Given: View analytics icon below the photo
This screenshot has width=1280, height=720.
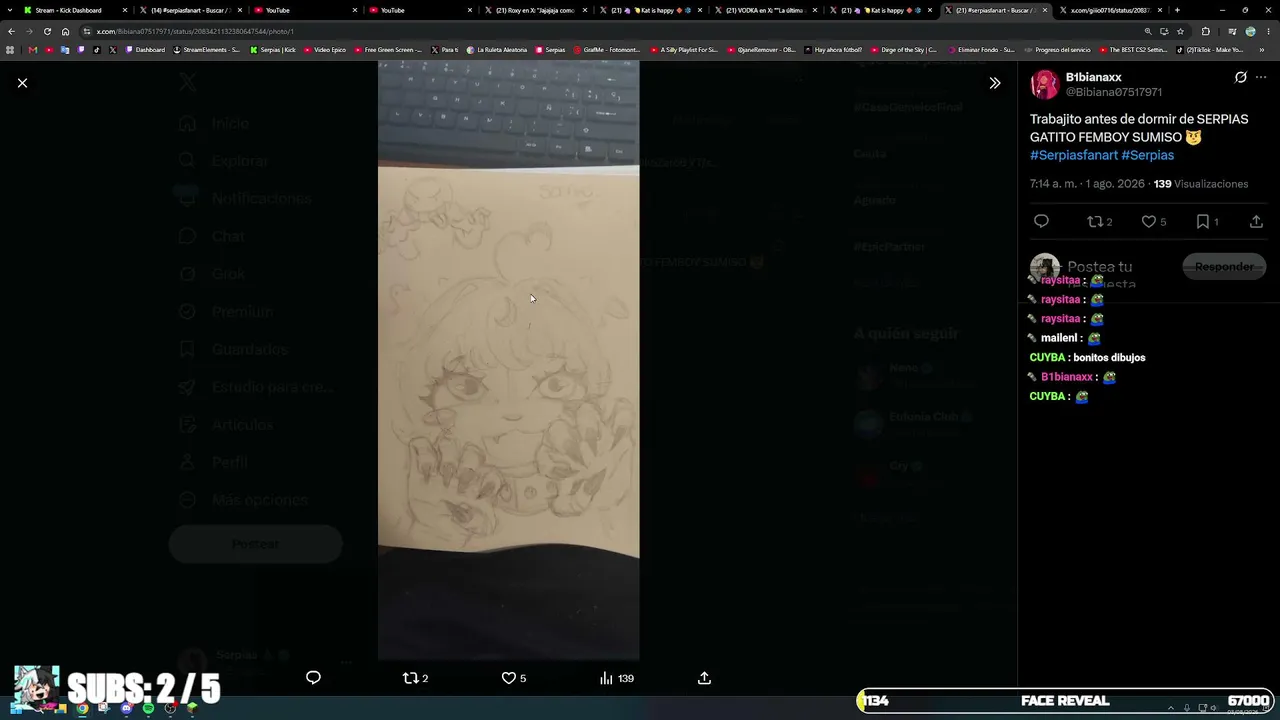Looking at the screenshot, I should tap(616, 678).
